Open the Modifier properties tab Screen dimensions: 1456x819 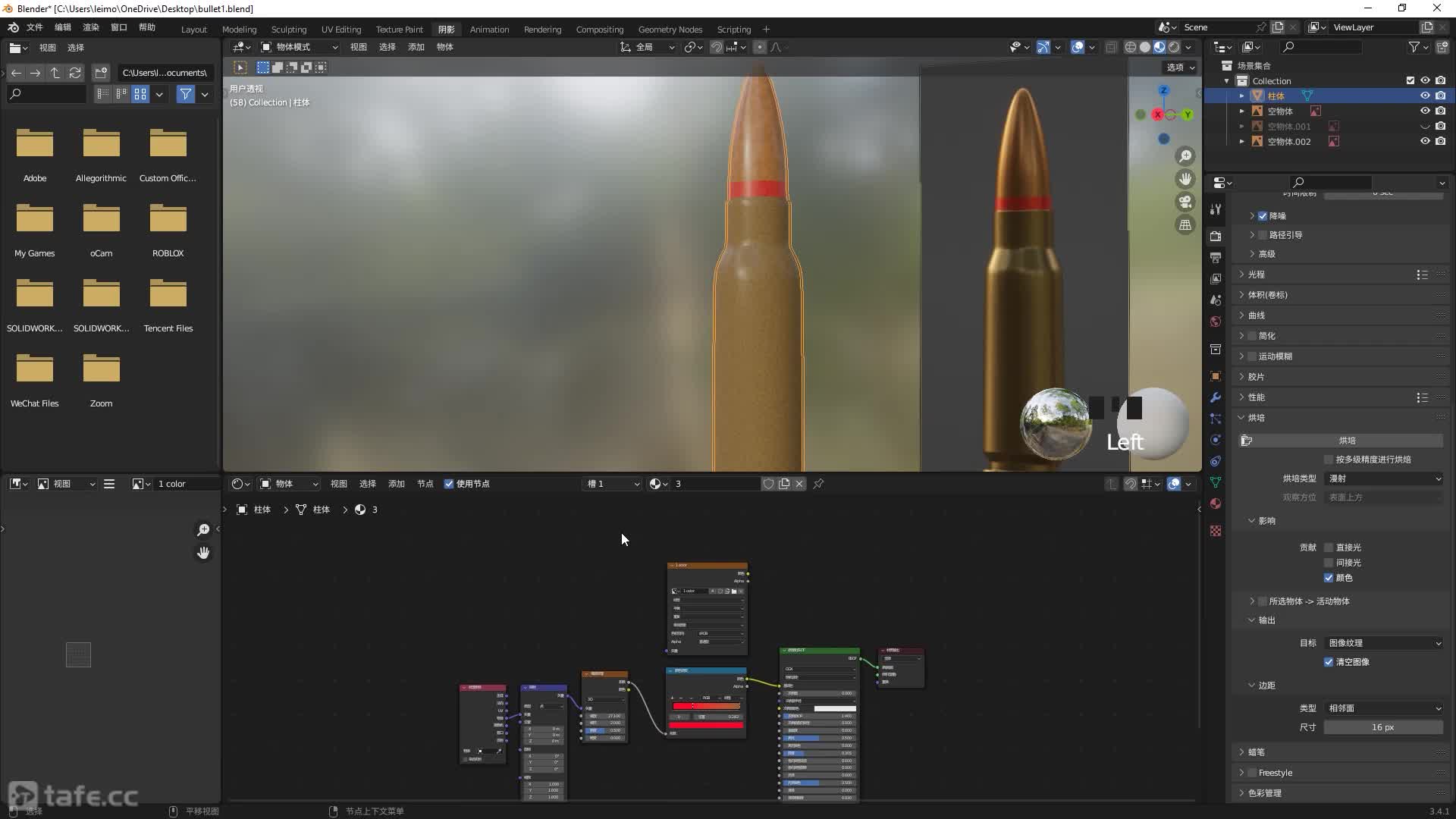pos(1216,397)
